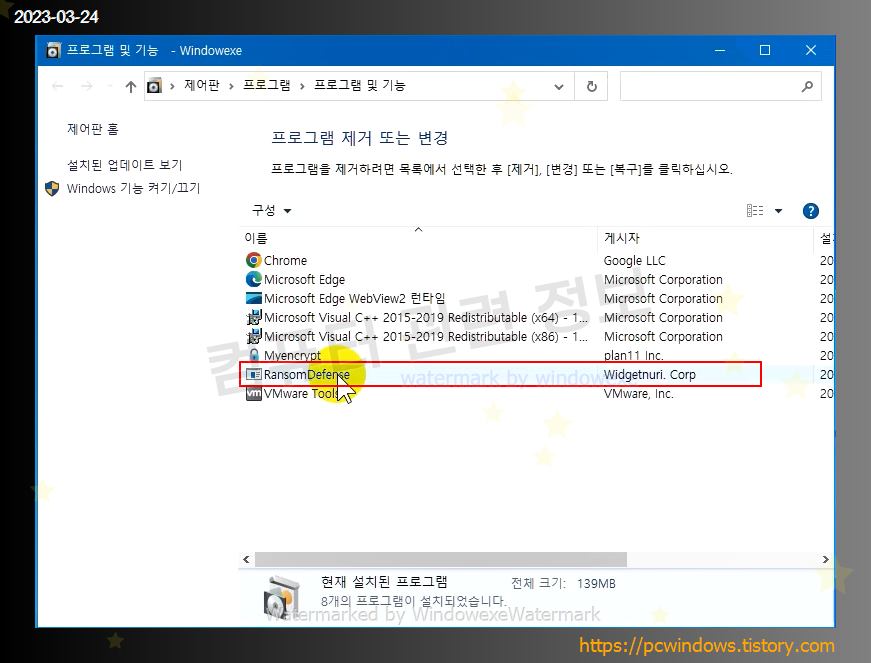Click the window title bar icon
The height and width of the screenshot is (663, 871).
[53, 51]
